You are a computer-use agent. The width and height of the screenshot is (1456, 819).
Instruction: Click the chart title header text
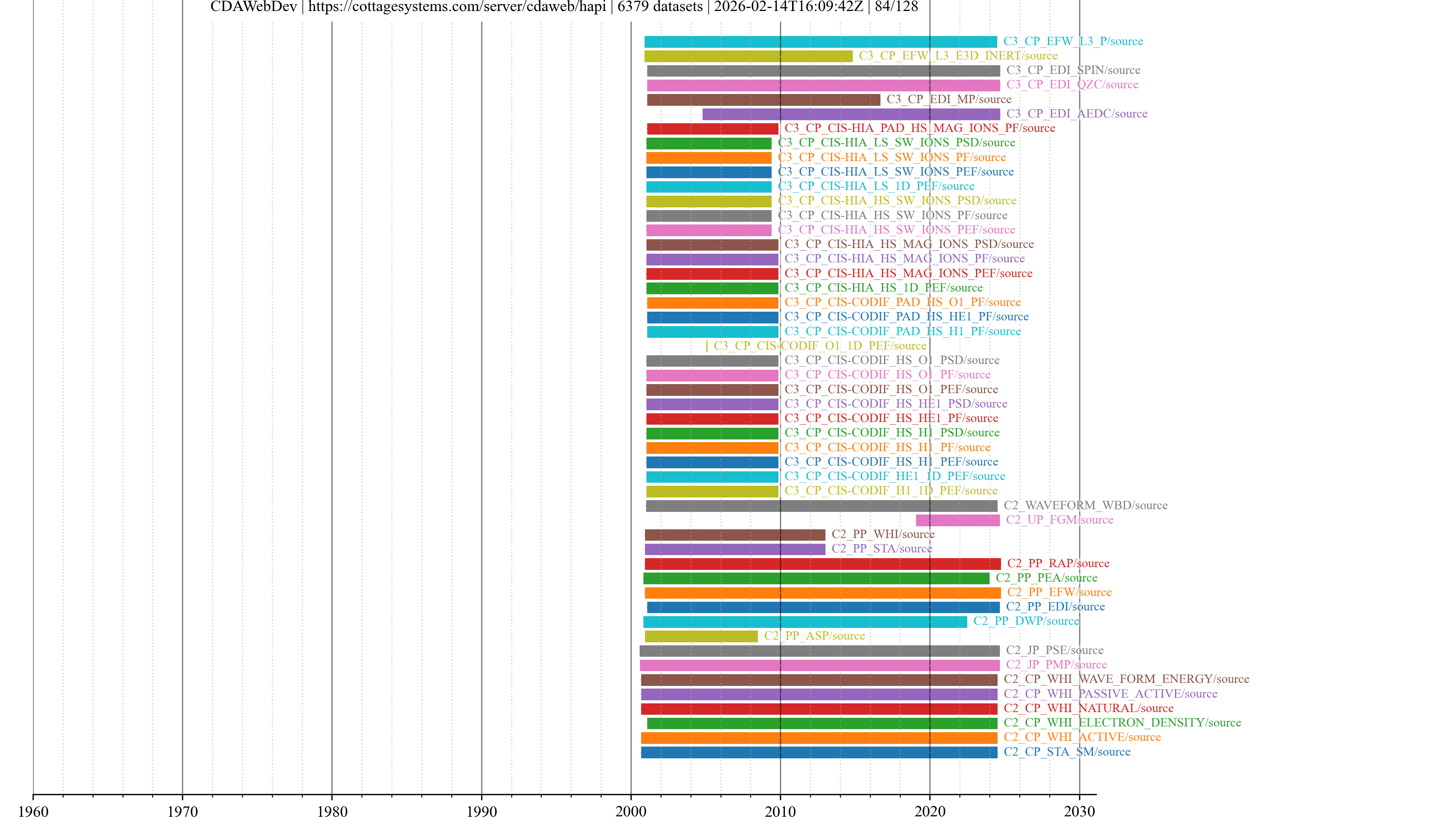point(563,7)
